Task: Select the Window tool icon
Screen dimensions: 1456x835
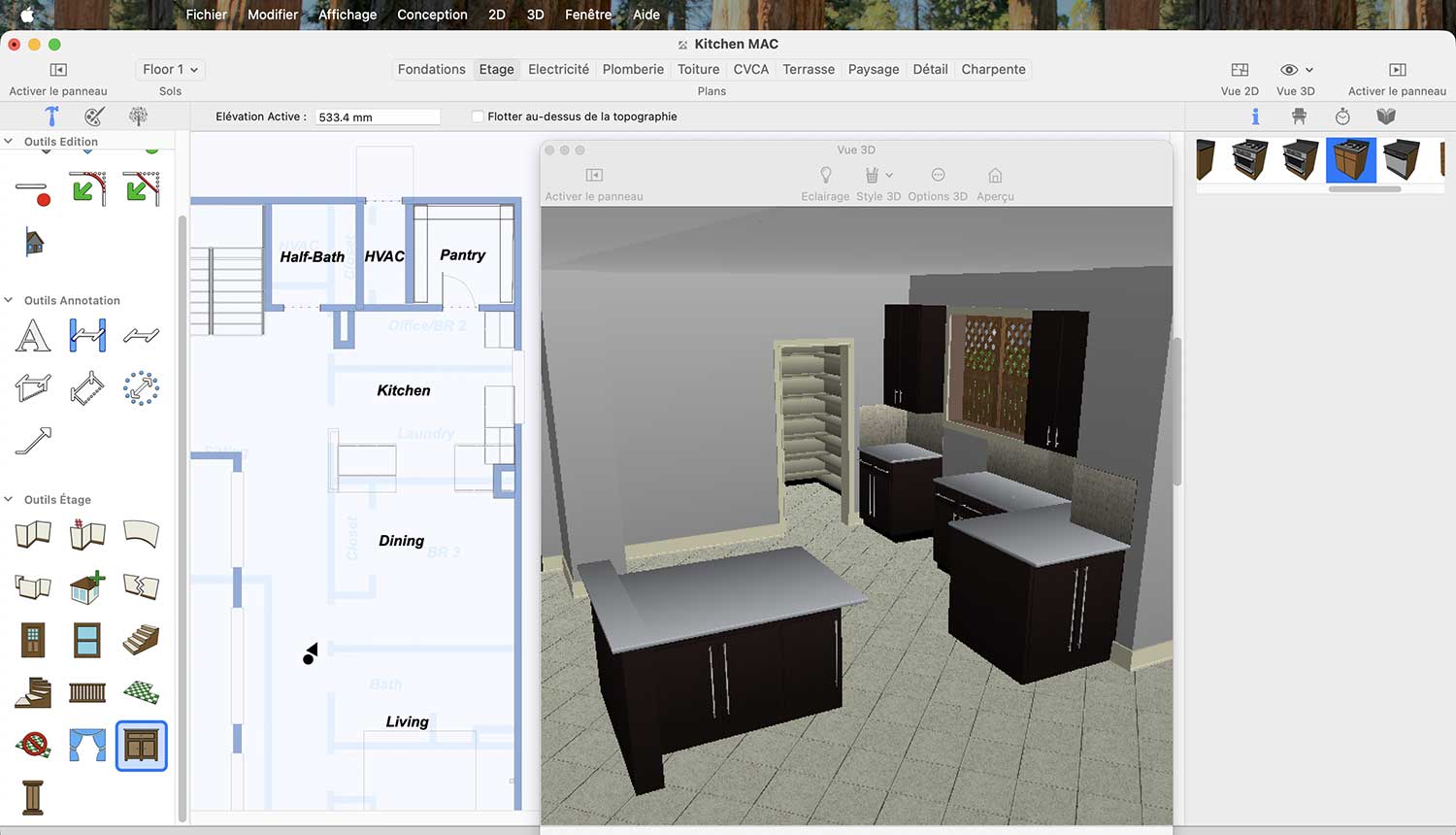Action: (x=87, y=639)
